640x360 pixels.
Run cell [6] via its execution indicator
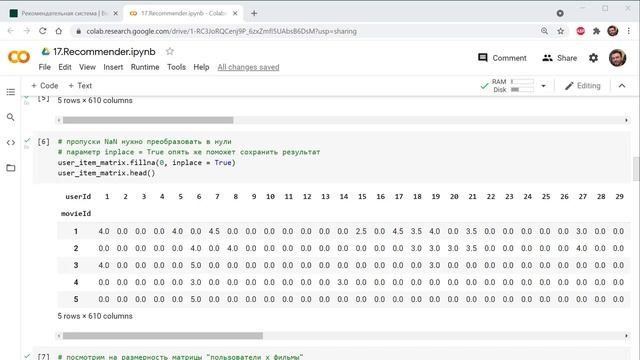point(43,142)
